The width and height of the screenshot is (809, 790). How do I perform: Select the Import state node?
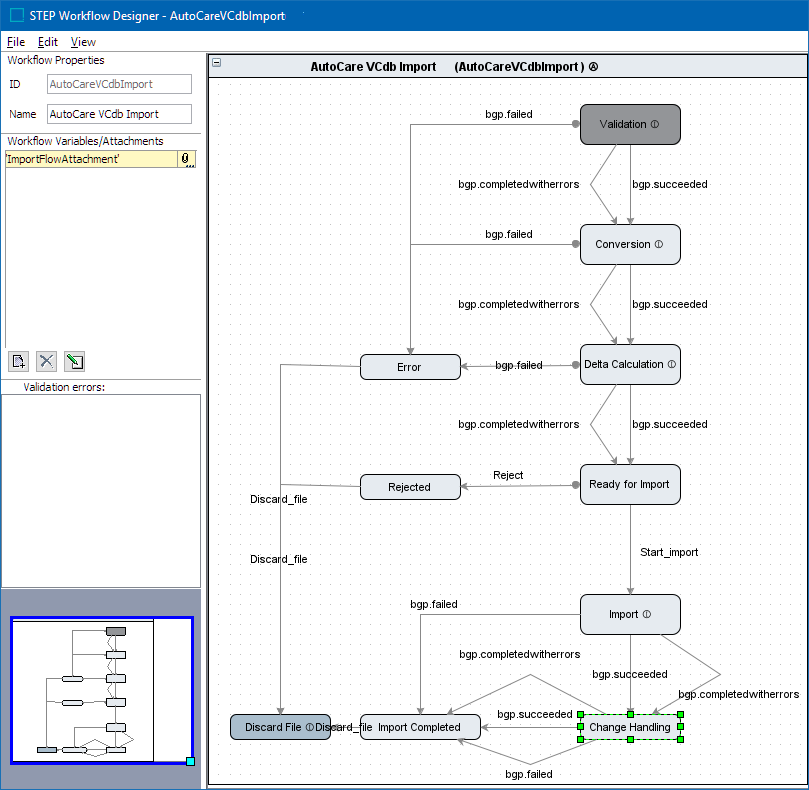[630, 615]
